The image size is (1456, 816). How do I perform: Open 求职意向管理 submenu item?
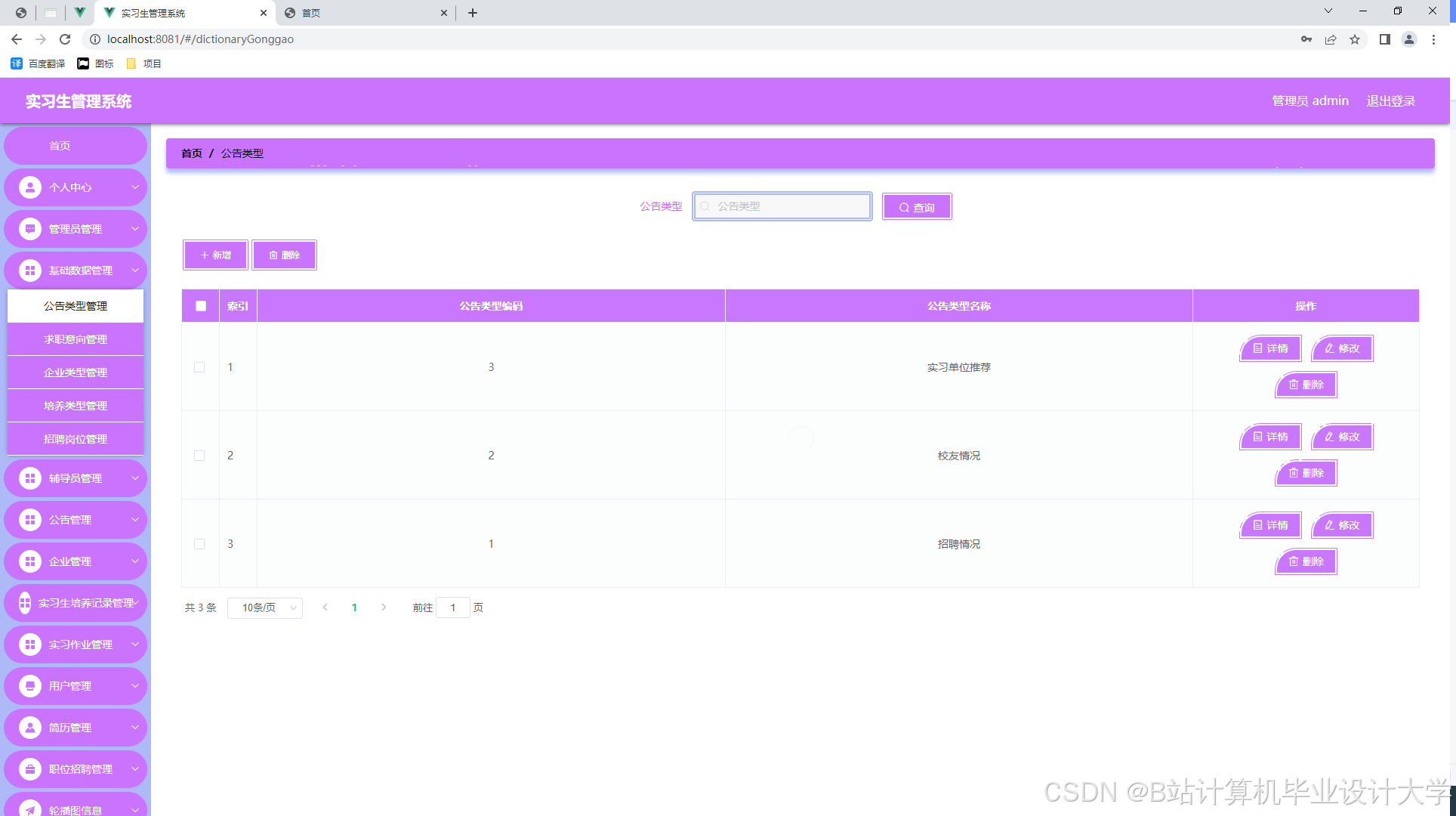(x=76, y=339)
